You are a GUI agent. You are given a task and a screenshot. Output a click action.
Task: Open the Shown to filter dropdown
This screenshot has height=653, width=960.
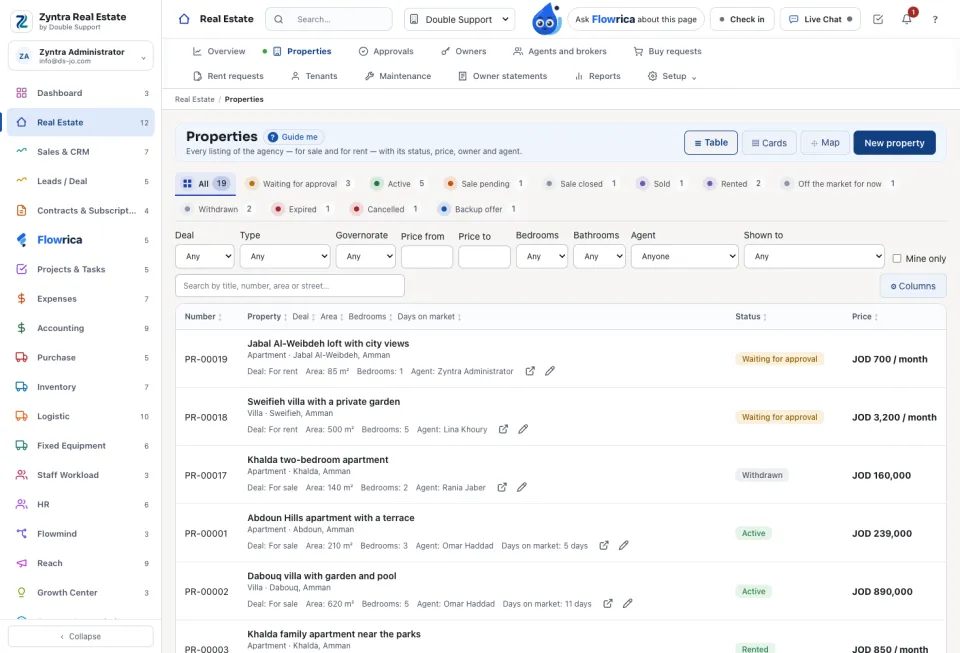(814, 256)
